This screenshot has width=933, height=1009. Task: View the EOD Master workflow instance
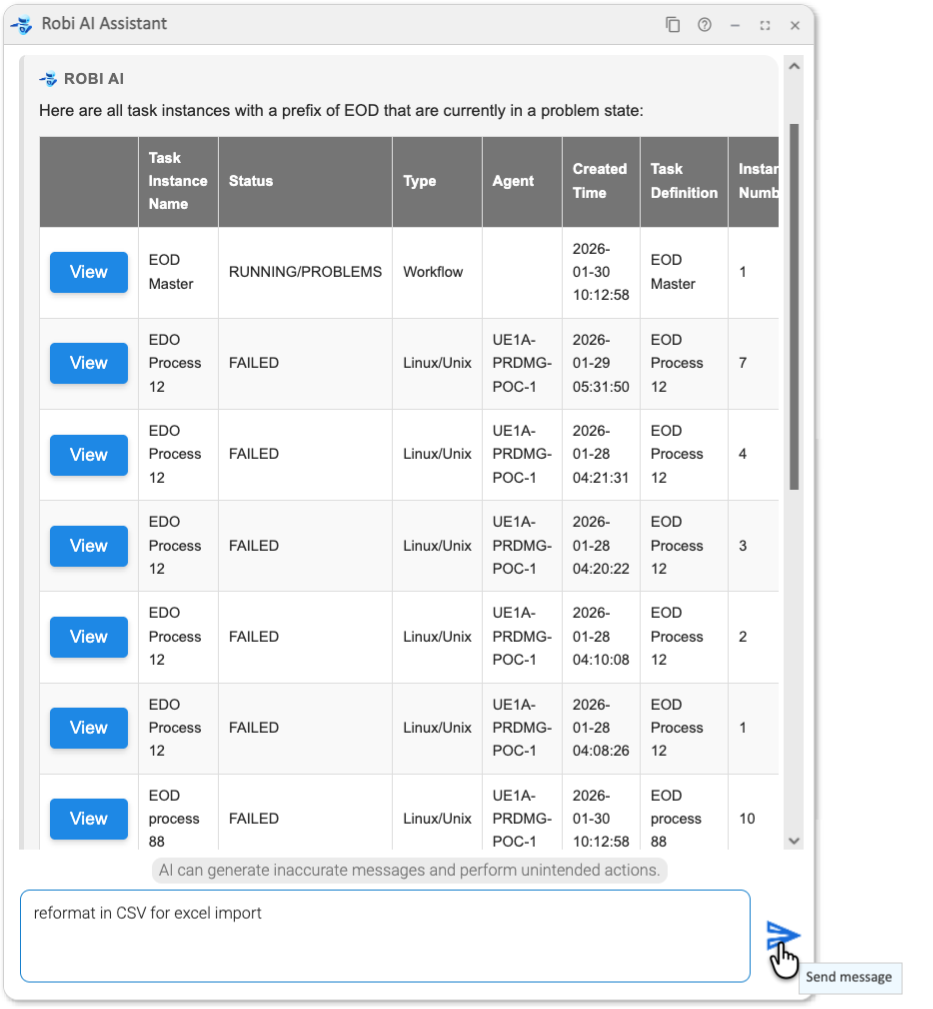(x=89, y=272)
